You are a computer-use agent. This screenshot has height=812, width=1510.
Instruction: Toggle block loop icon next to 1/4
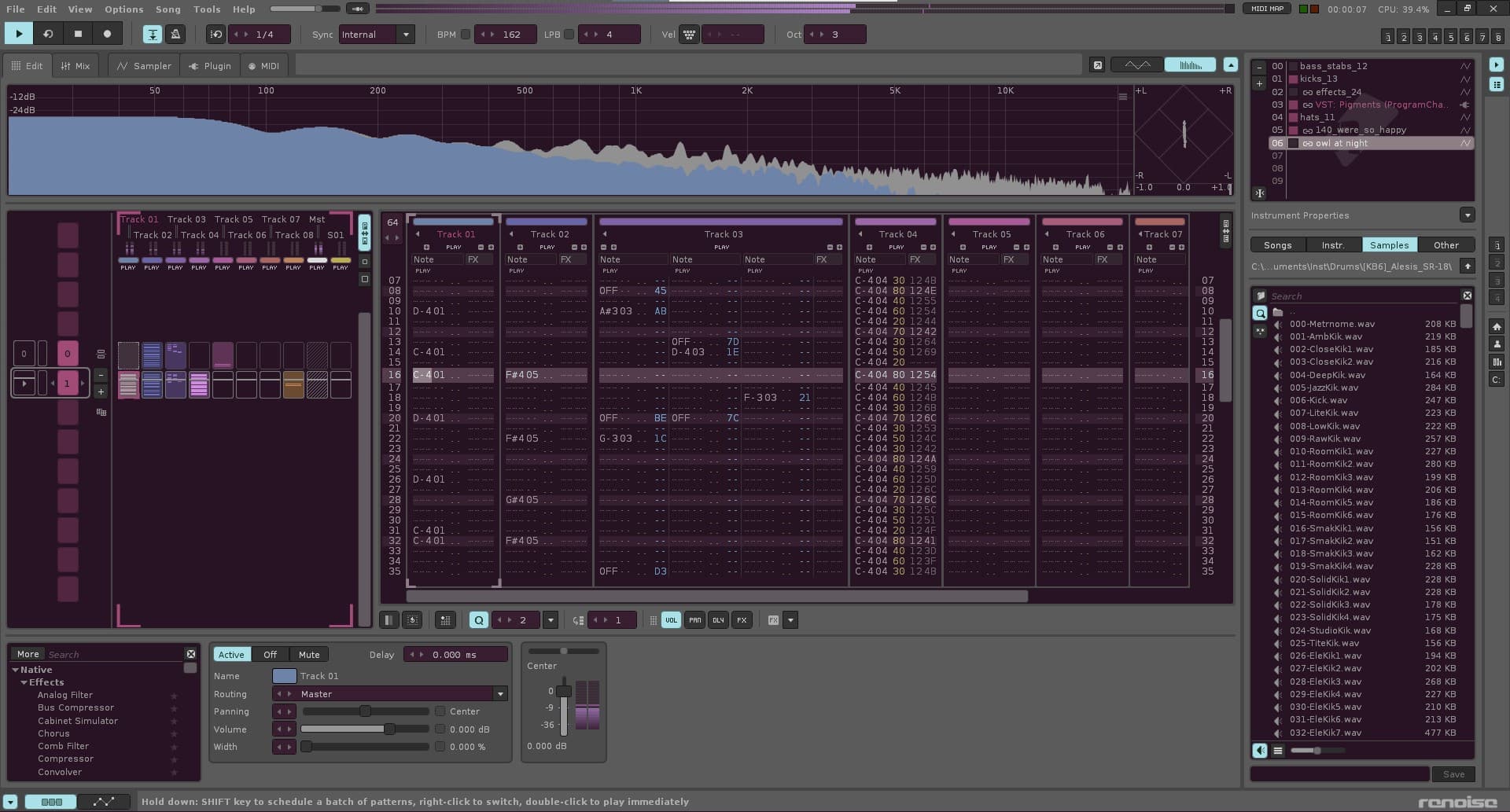[215, 34]
